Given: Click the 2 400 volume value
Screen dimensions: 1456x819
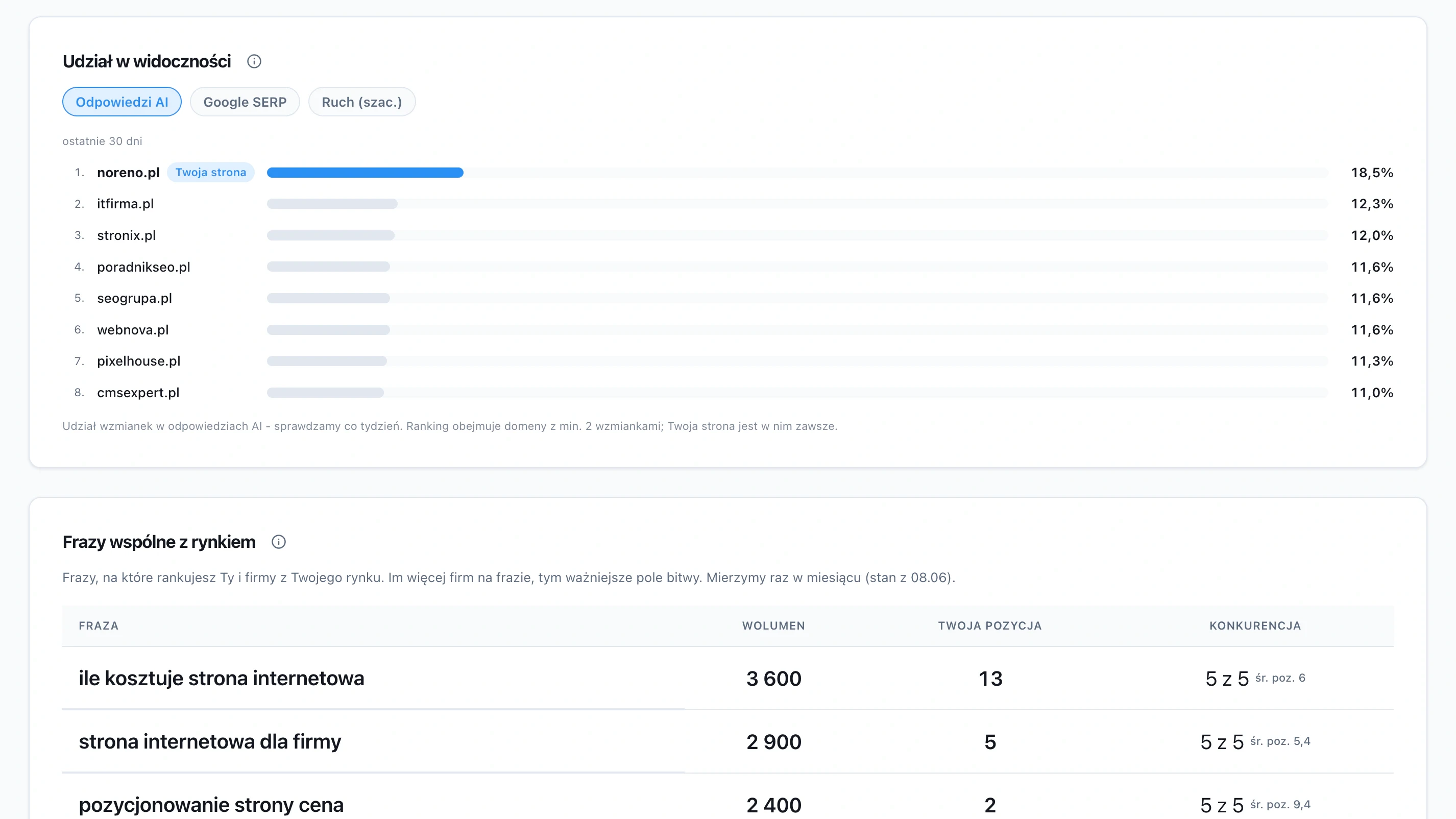Looking at the screenshot, I should click(774, 805).
